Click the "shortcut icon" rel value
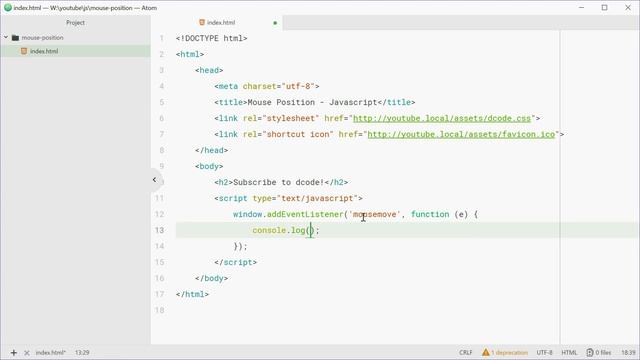Screen dimensions: 640x360 coord(298,134)
